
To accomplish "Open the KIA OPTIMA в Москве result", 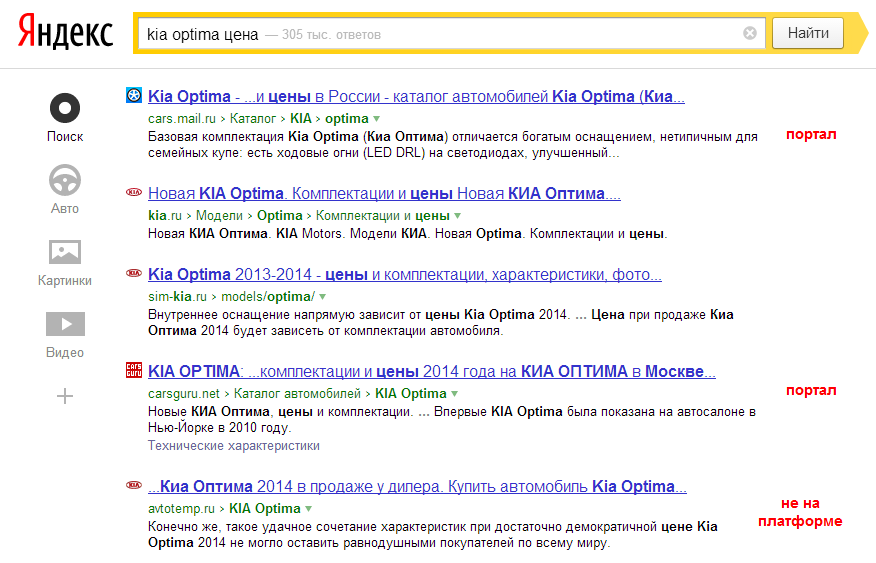I will click(432, 371).
